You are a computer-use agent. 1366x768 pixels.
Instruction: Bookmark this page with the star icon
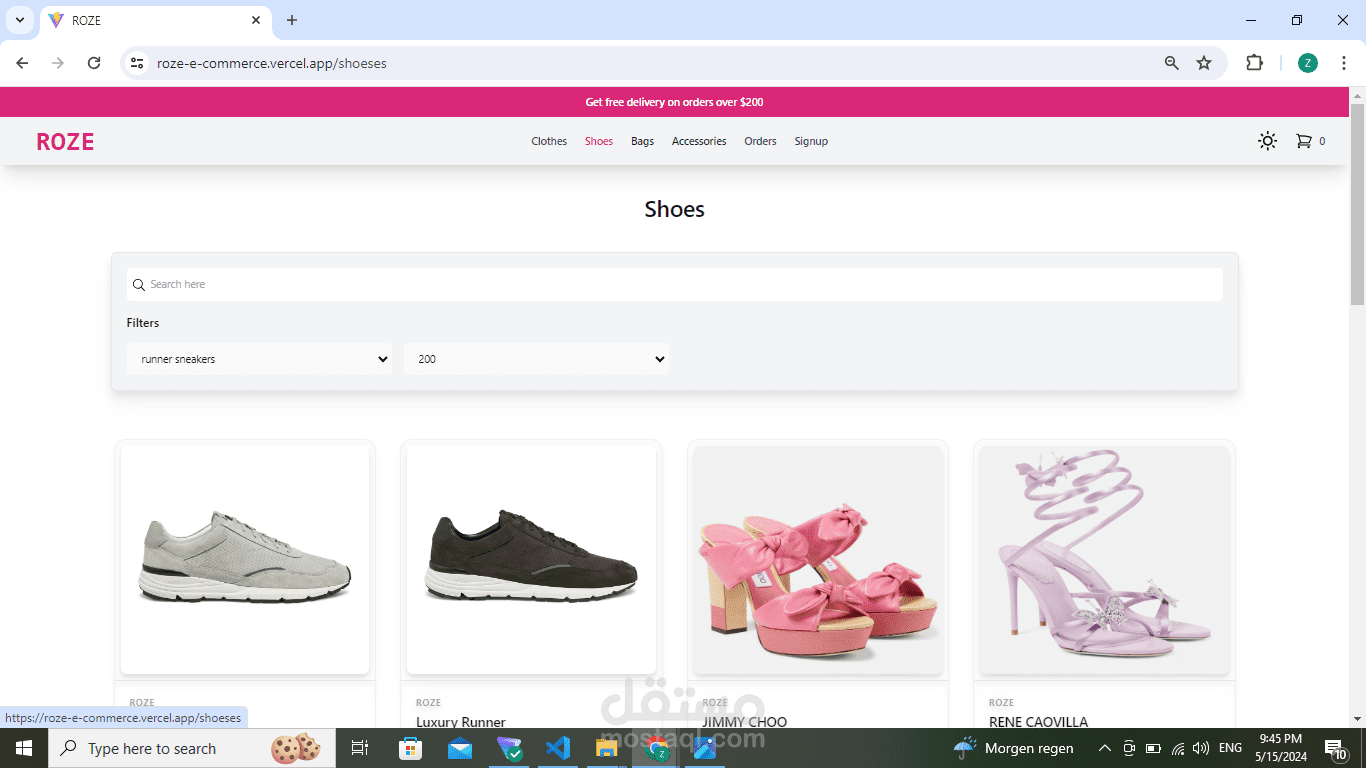(1204, 63)
